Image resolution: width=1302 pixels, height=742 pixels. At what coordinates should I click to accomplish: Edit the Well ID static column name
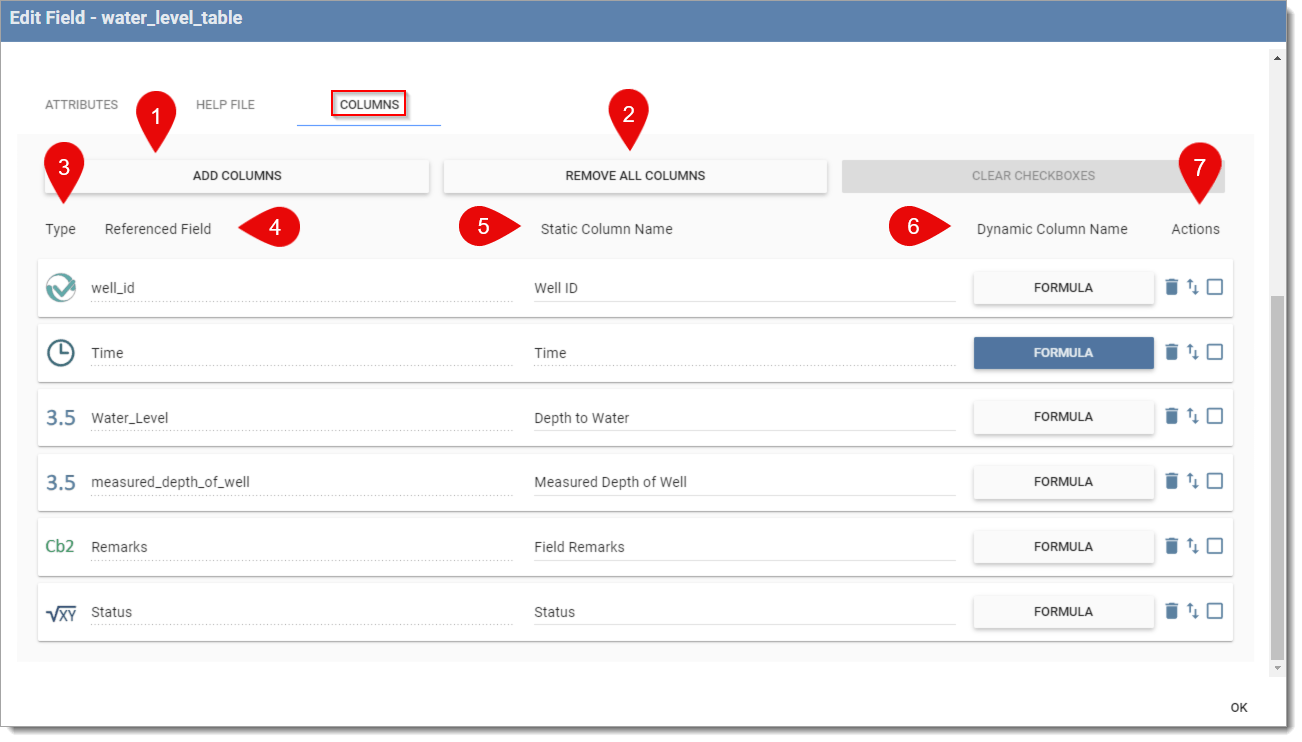coord(744,288)
